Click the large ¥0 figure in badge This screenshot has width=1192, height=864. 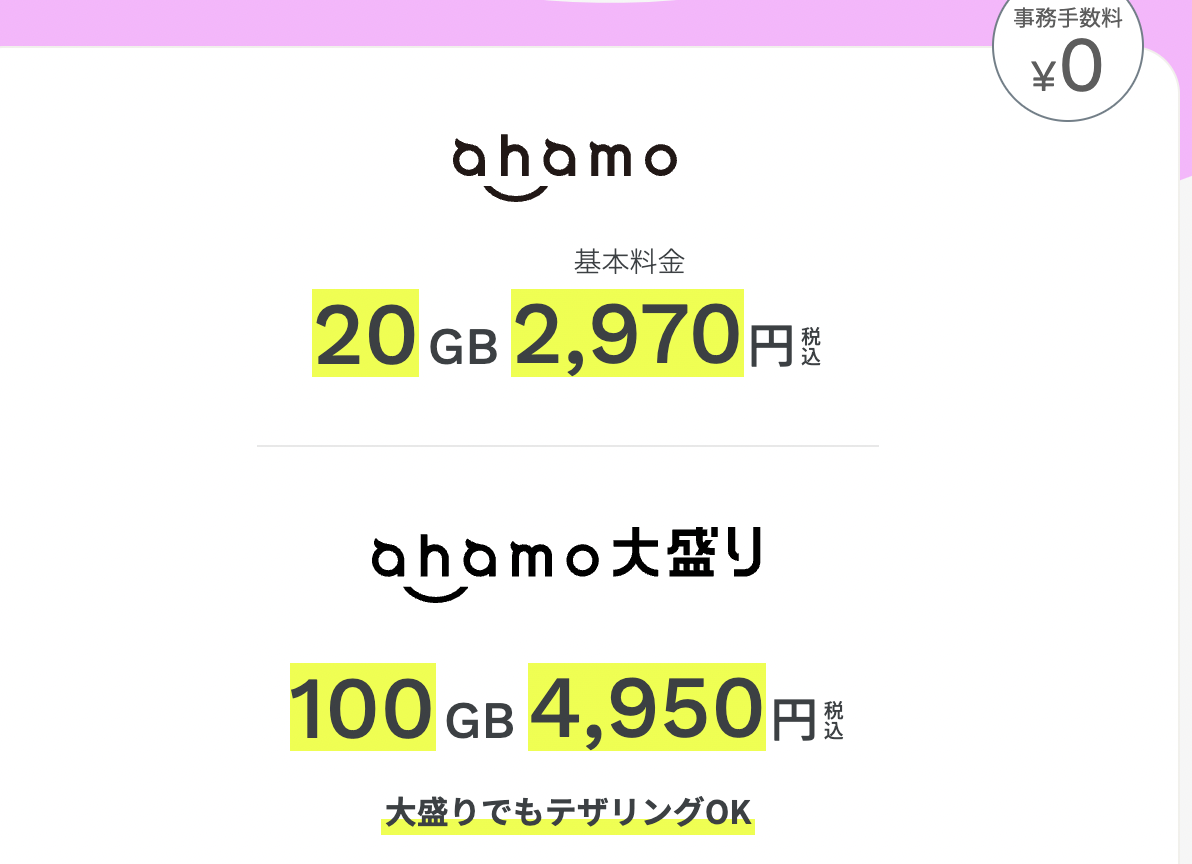pos(1067,68)
